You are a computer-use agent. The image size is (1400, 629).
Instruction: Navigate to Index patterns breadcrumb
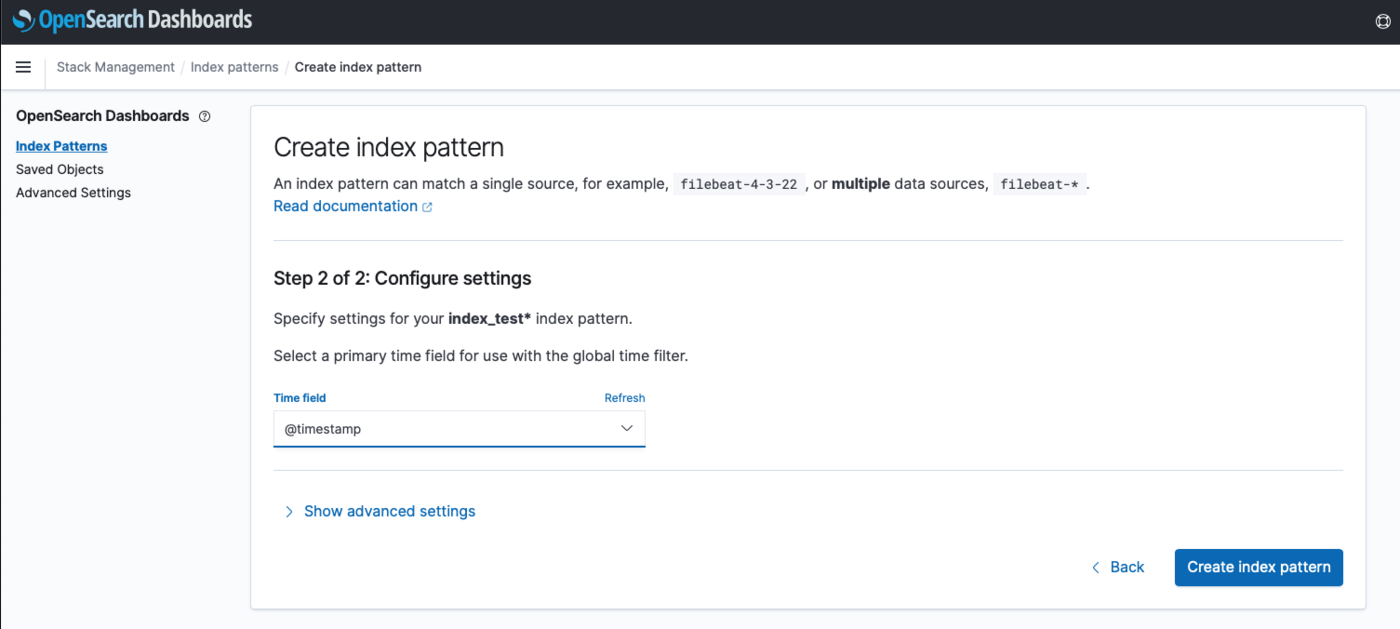[x=234, y=67]
